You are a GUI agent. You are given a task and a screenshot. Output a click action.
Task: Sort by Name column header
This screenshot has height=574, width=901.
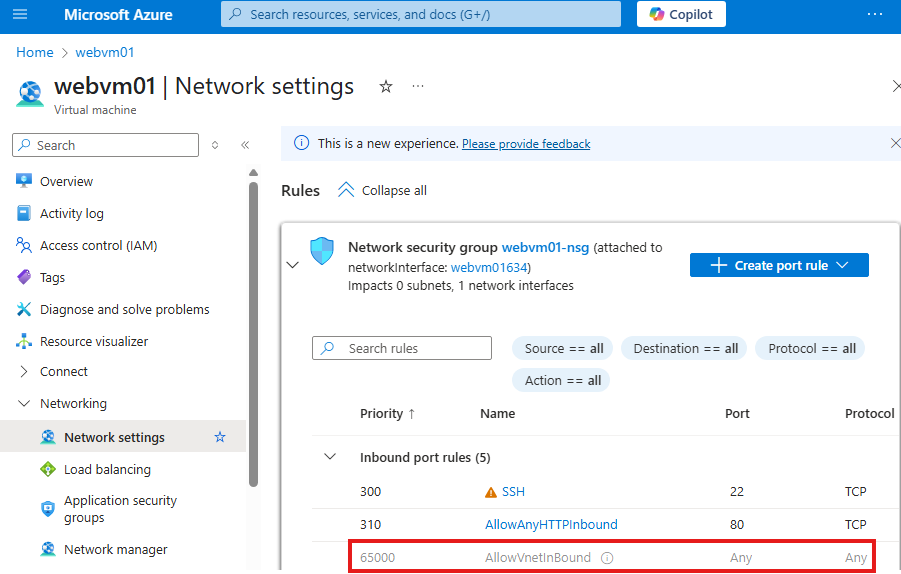pos(498,414)
